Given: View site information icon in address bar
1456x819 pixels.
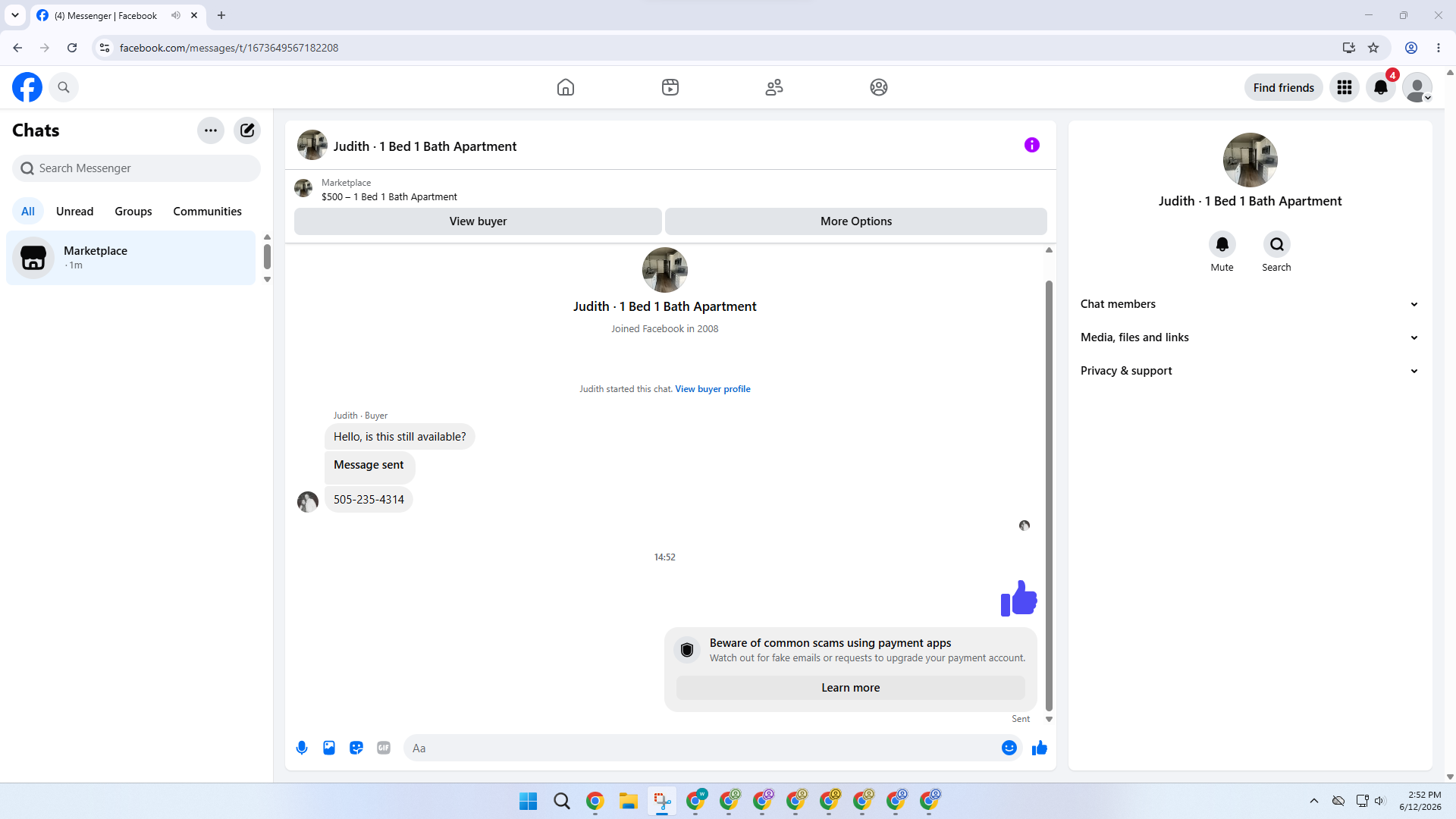Looking at the screenshot, I should point(105,48).
